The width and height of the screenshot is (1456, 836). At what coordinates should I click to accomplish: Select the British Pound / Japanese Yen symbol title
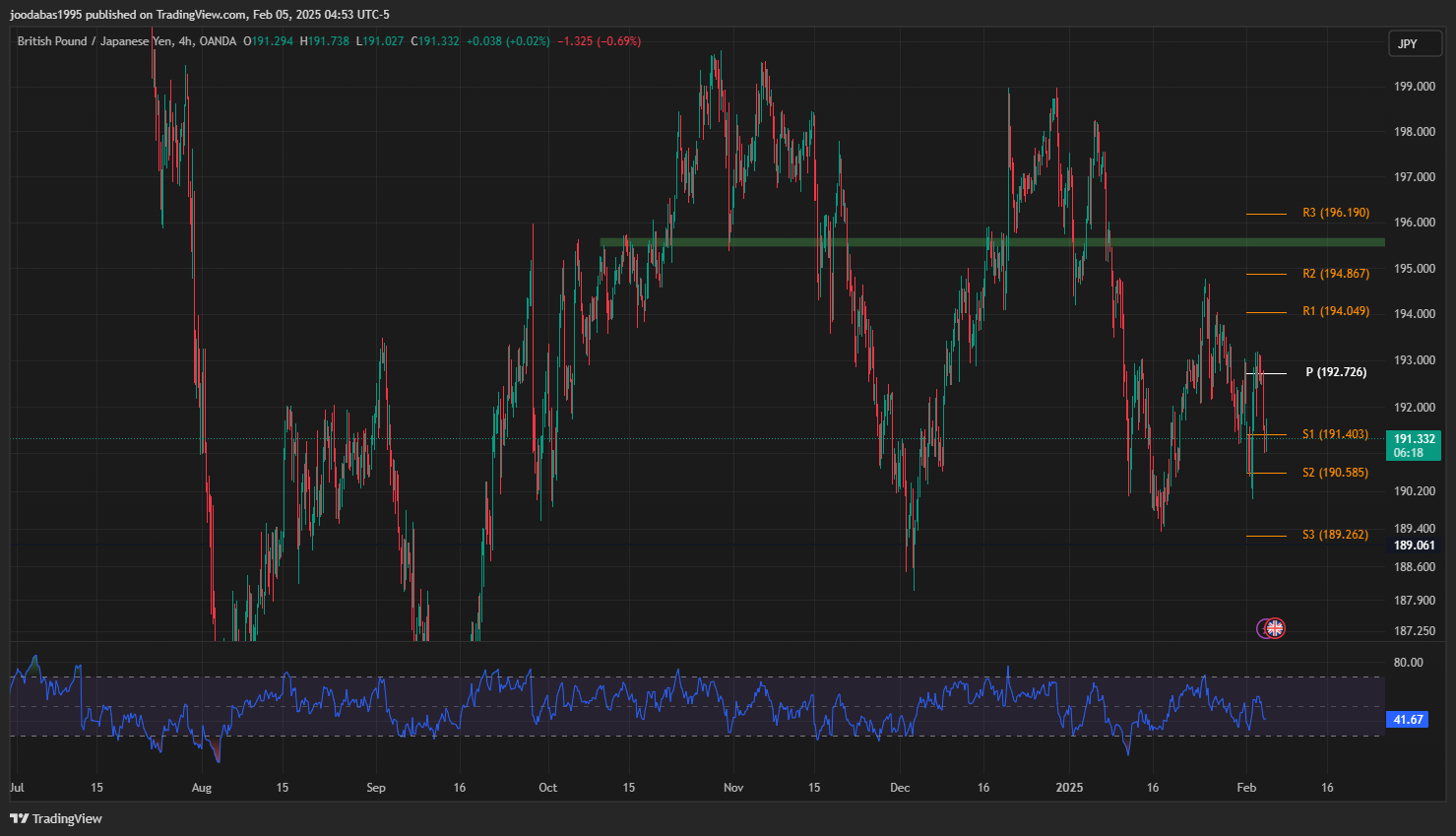pos(95,41)
